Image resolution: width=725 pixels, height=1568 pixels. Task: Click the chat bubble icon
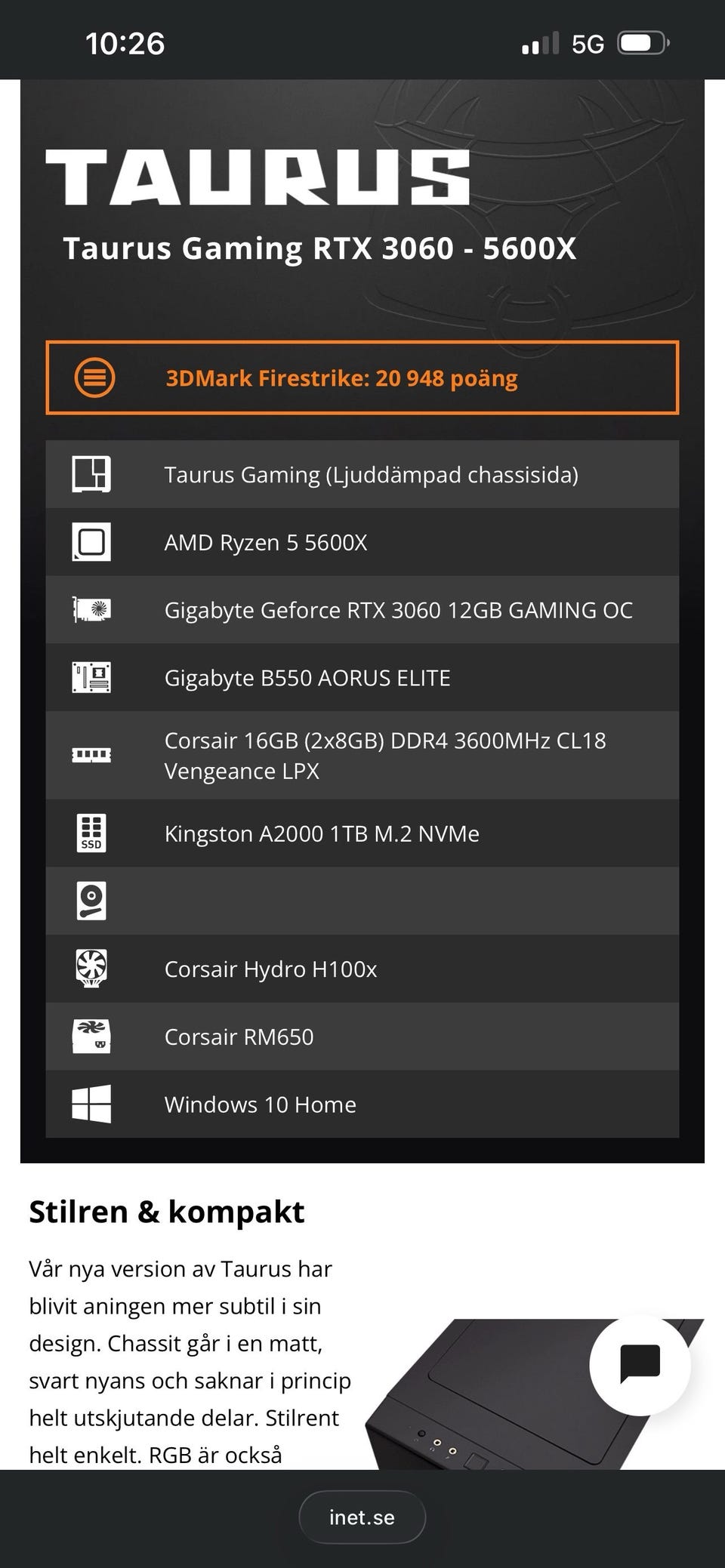(x=640, y=1364)
